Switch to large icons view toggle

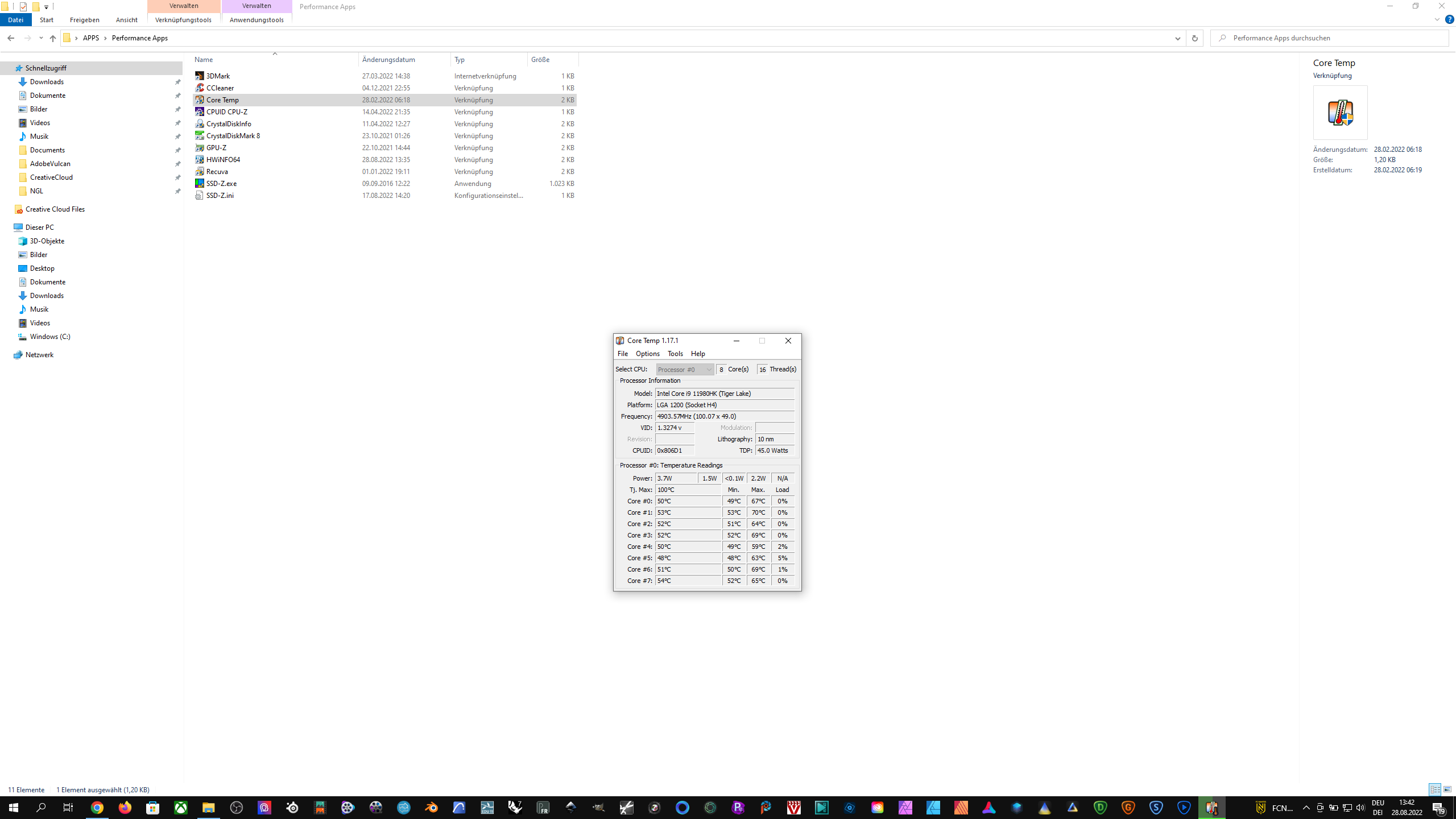[x=1447, y=789]
